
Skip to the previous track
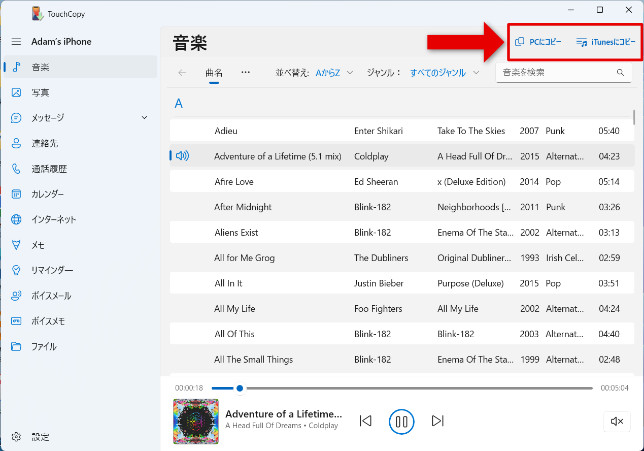[x=365, y=421]
